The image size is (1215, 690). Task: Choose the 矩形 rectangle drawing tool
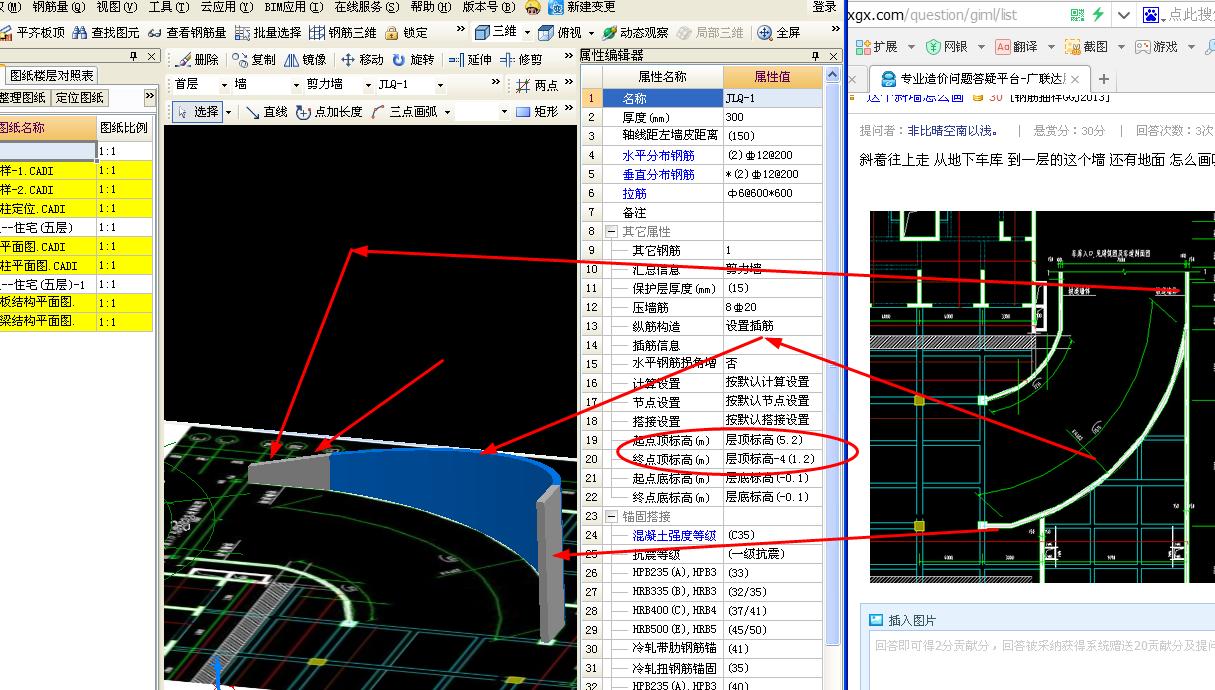pyautogui.click(x=538, y=112)
